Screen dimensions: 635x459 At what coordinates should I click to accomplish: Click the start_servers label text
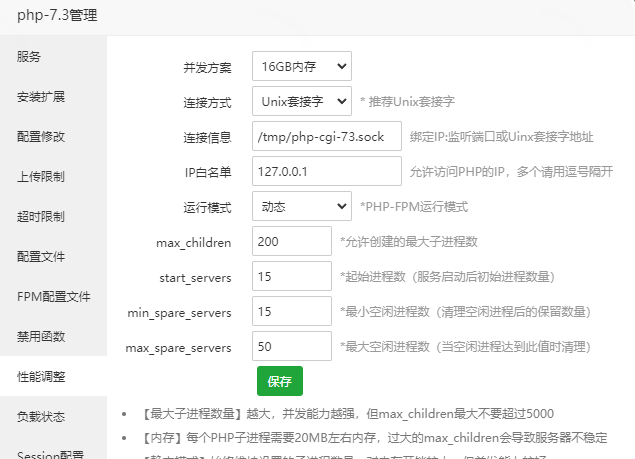[x=195, y=278]
